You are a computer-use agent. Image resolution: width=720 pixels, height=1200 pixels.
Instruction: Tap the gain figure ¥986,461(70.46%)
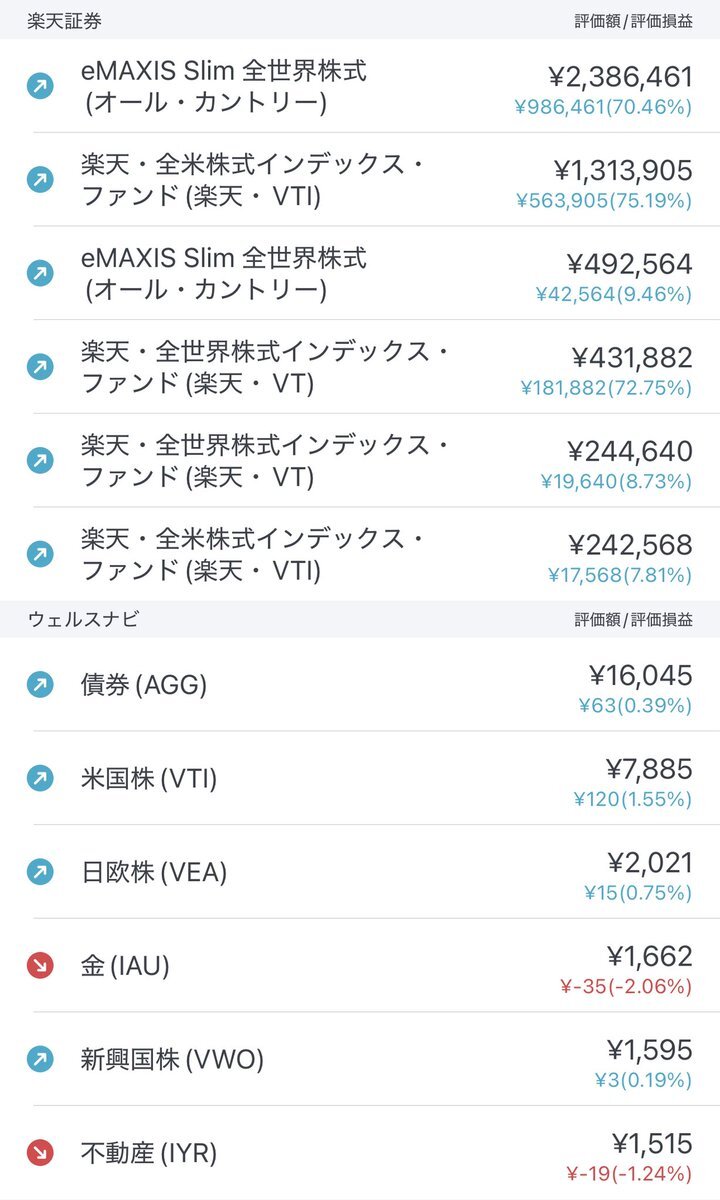click(603, 107)
